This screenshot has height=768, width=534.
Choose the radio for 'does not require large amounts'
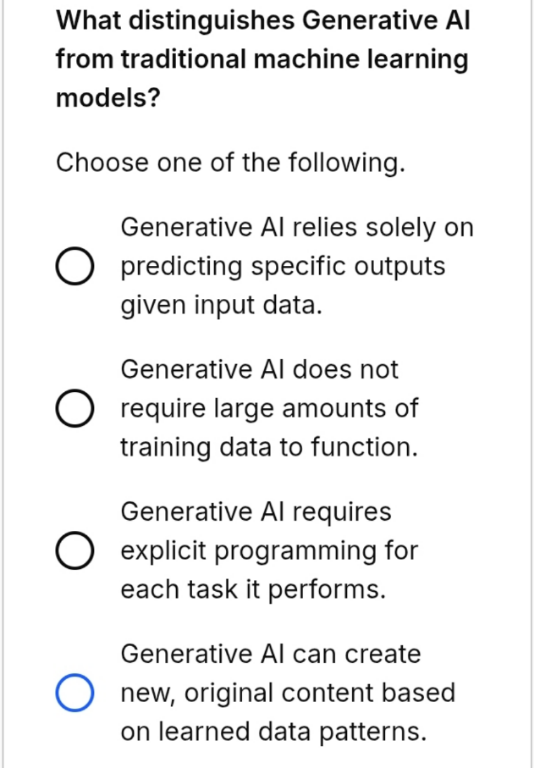coord(74,408)
